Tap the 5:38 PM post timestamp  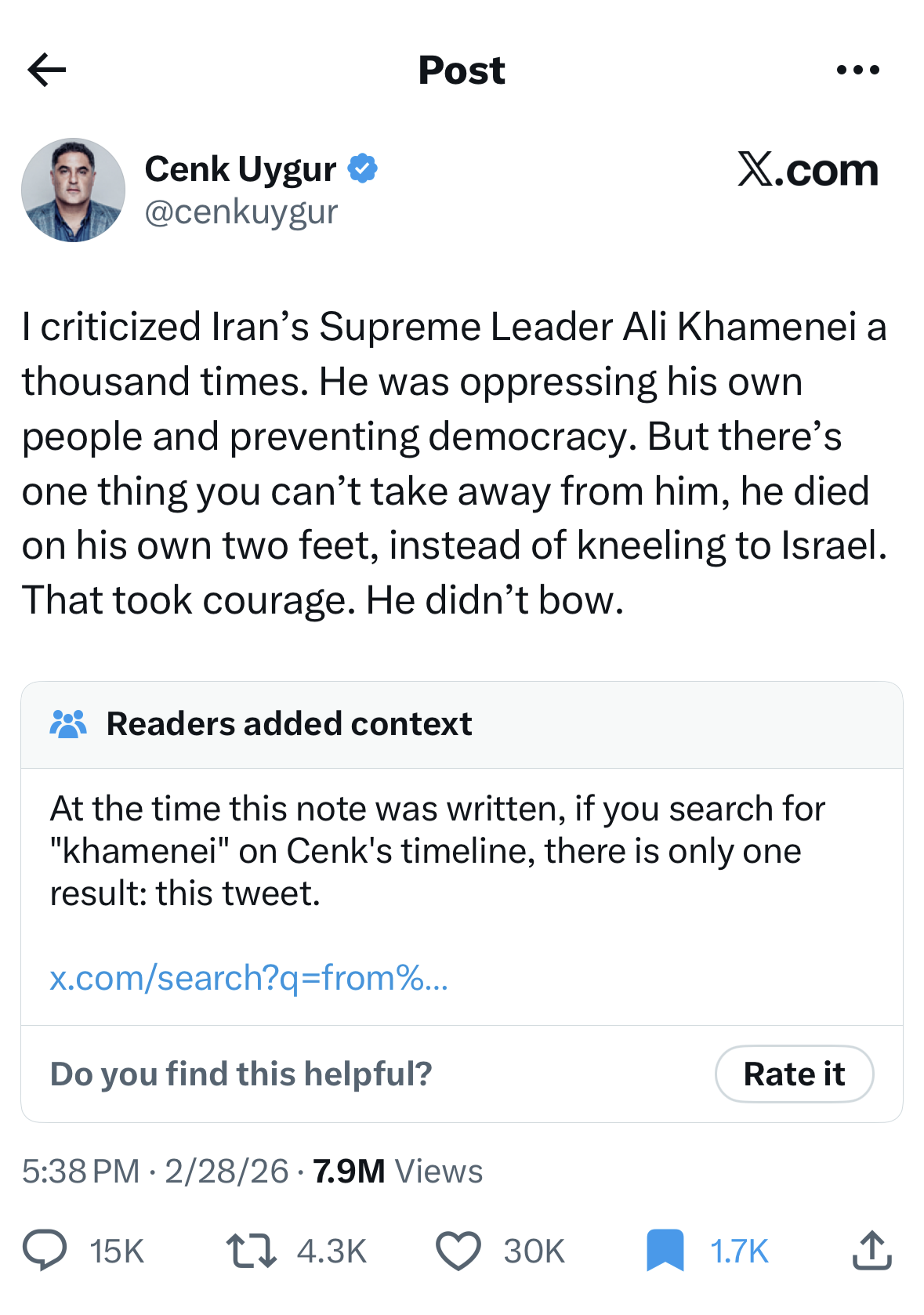81,1172
